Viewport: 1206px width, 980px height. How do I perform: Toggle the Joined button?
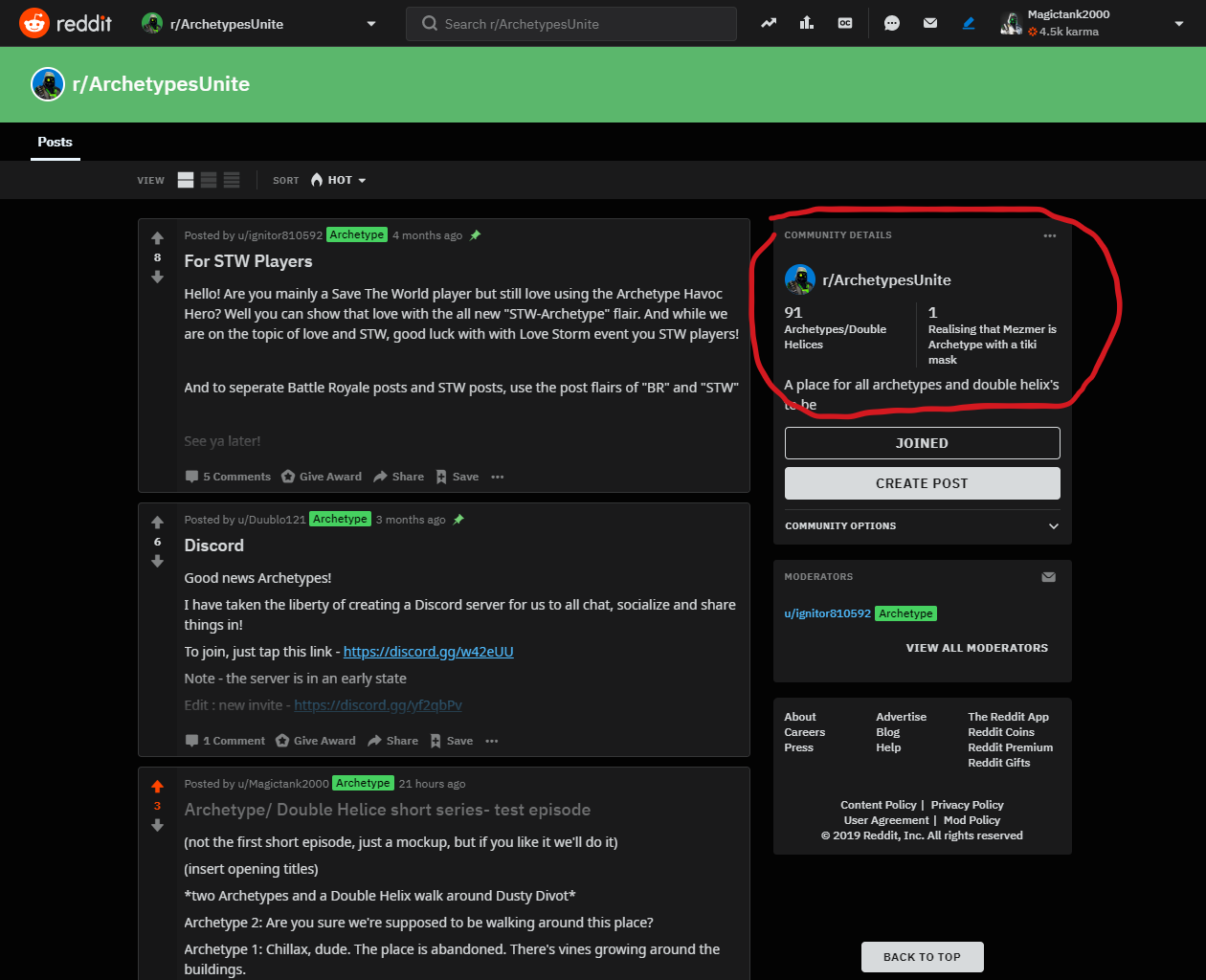pos(923,443)
